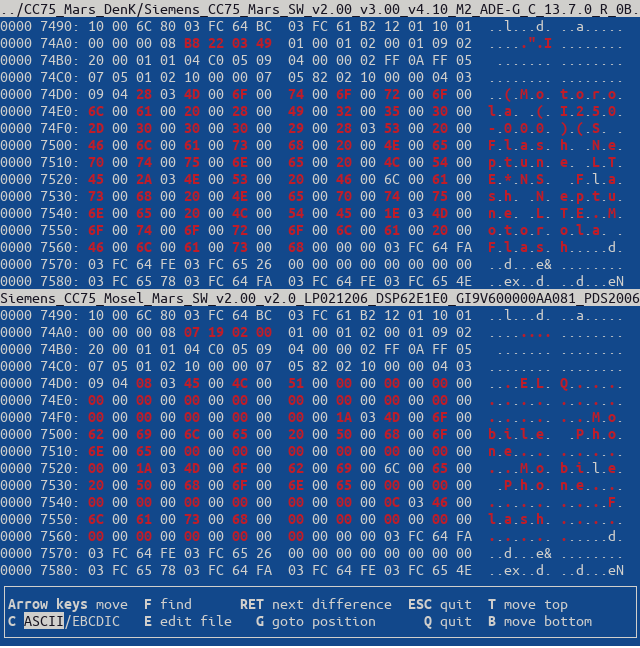The image size is (640, 648).
Task: Switch to EBCDIC encoding option
Action: coord(96,621)
